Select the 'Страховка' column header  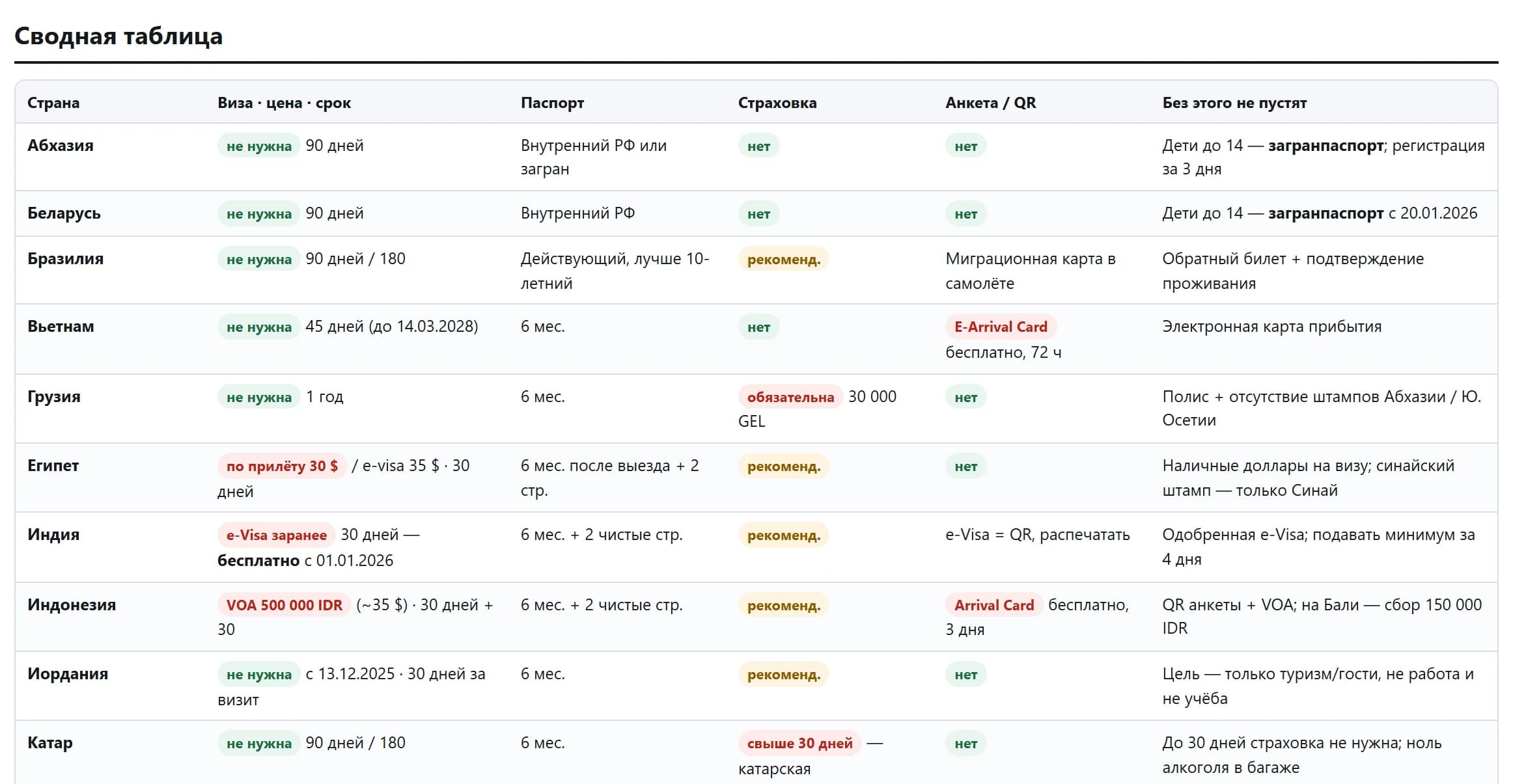(x=777, y=103)
